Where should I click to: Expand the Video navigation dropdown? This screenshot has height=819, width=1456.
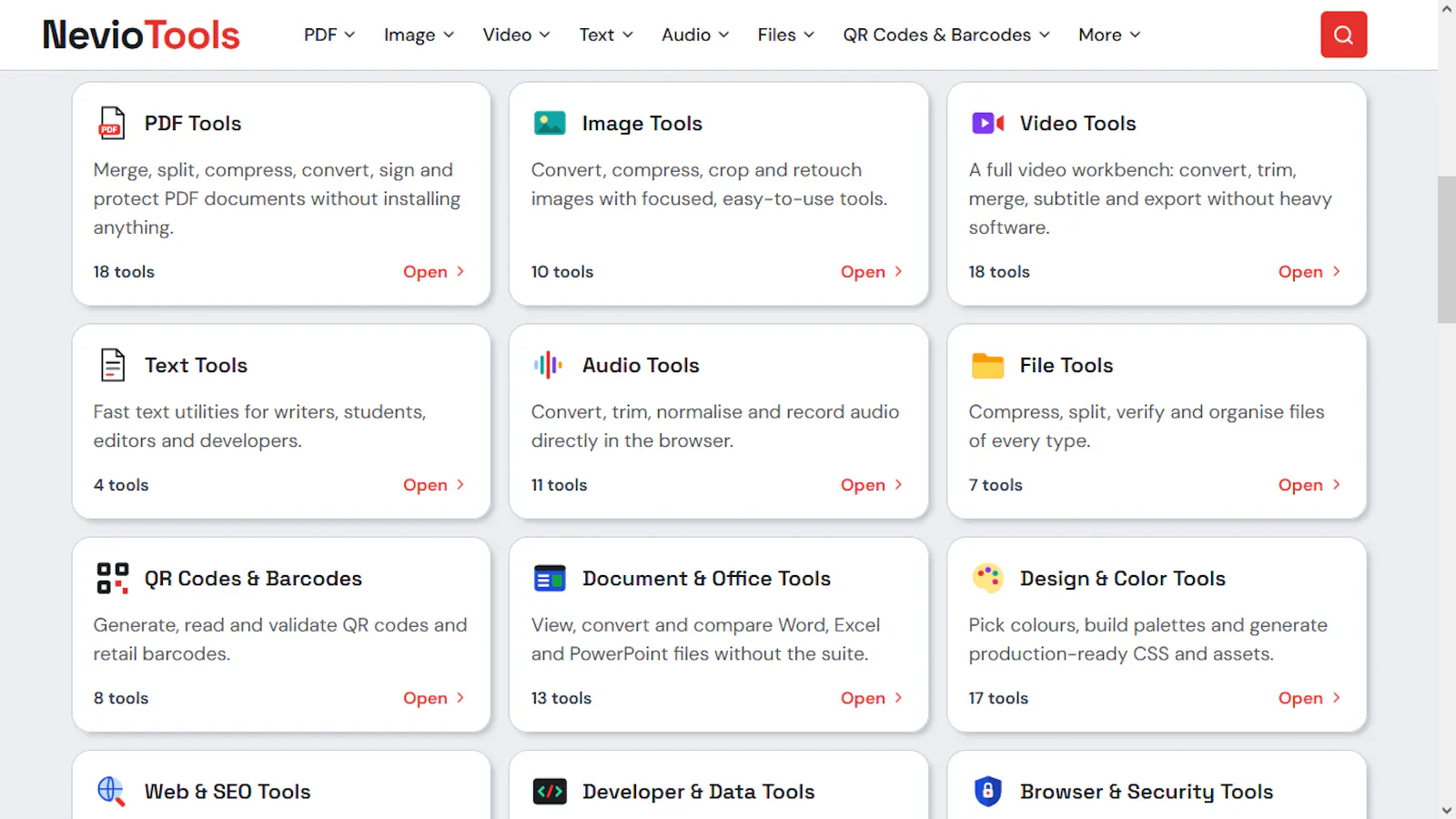(x=516, y=35)
